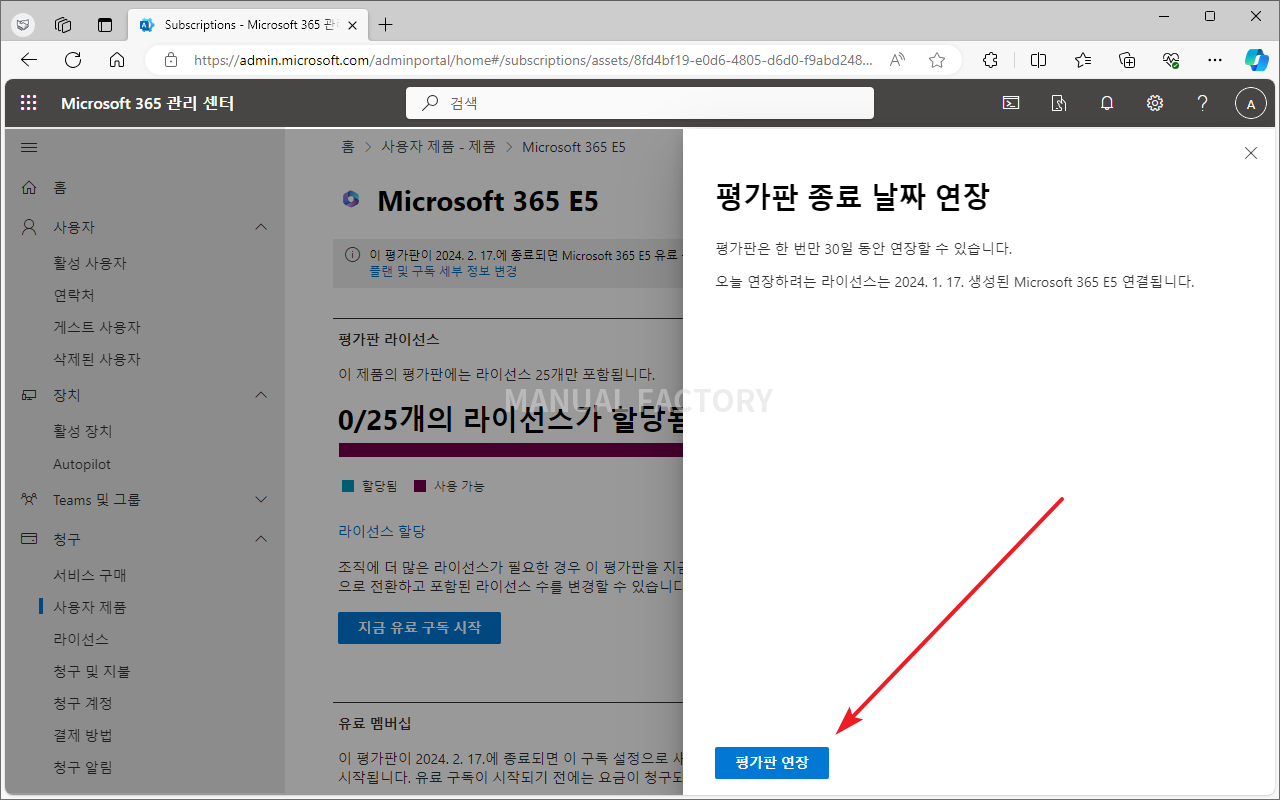The height and width of the screenshot is (800, 1280).
Task: Toggle split screen icon
Action: (1039, 60)
